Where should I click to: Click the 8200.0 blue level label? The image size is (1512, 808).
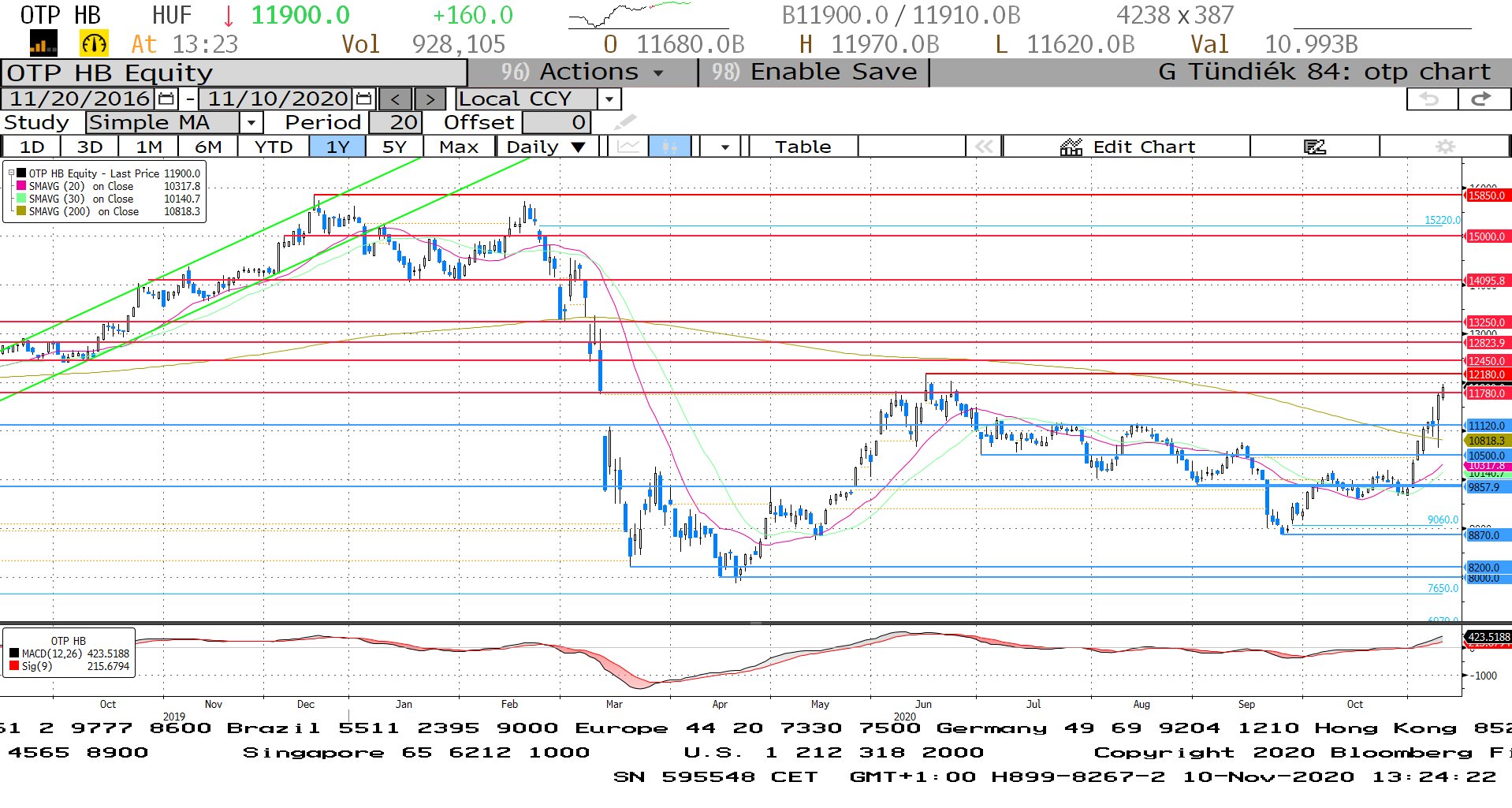point(1486,568)
